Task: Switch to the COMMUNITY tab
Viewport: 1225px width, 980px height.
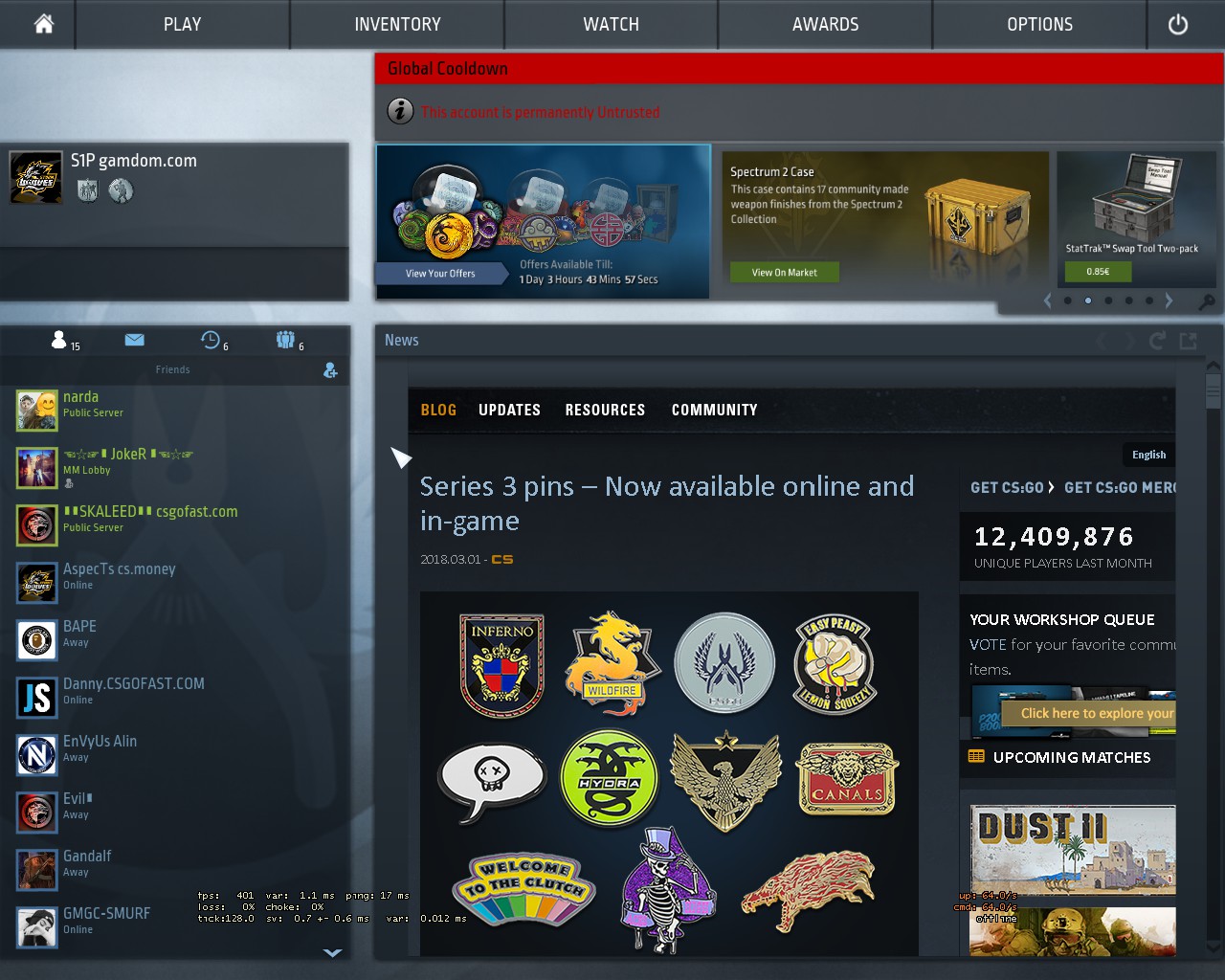Action: 714,410
